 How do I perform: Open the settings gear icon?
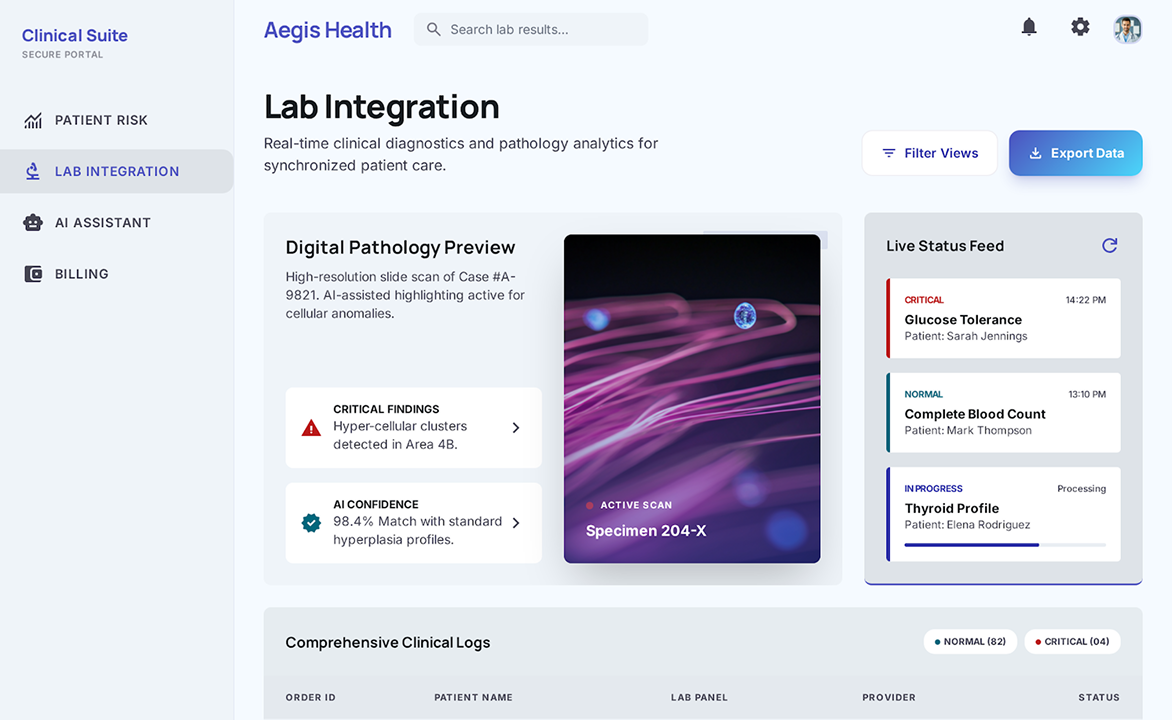[1080, 27]
